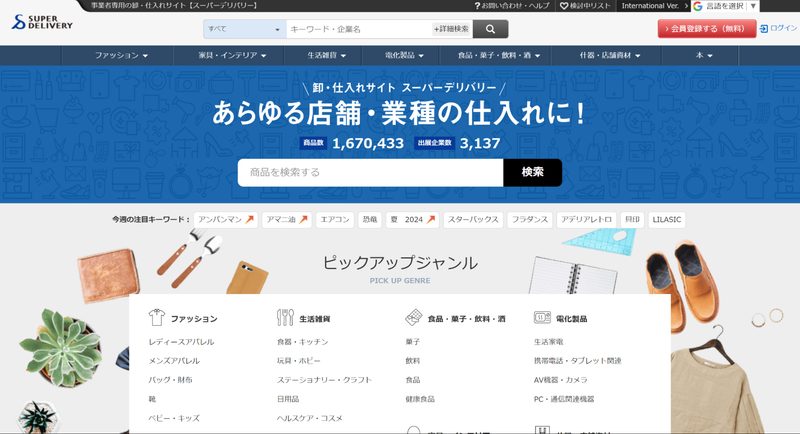
Task: Expand the 生活雑貨 navigation menu
Action: tap(327, 55)
